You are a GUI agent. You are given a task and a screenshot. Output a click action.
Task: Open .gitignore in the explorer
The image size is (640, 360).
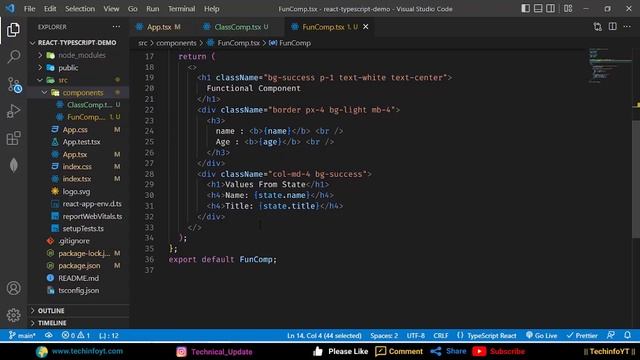coord(73,241)
